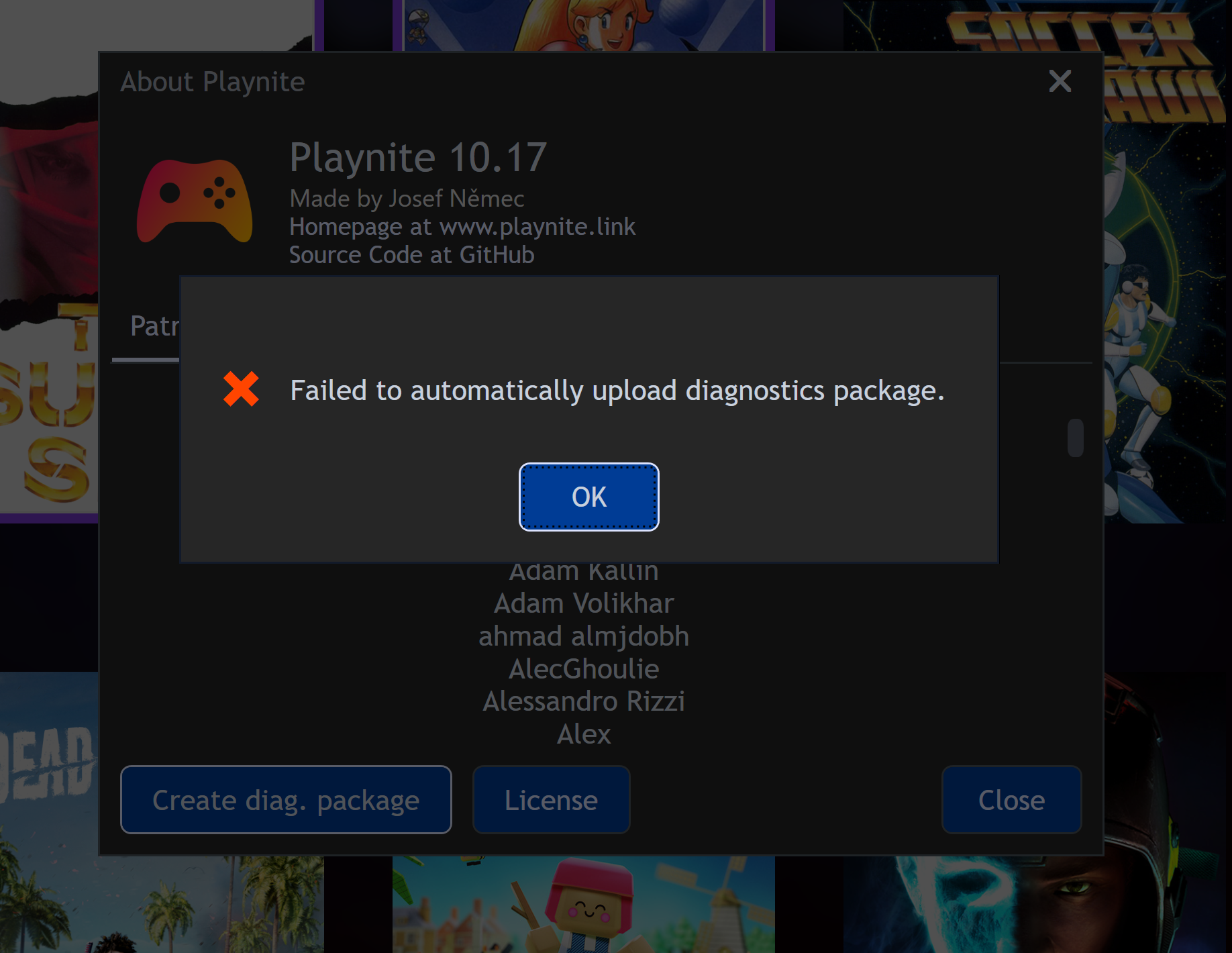Click the X to close the dialog

tap(1059, 82)
